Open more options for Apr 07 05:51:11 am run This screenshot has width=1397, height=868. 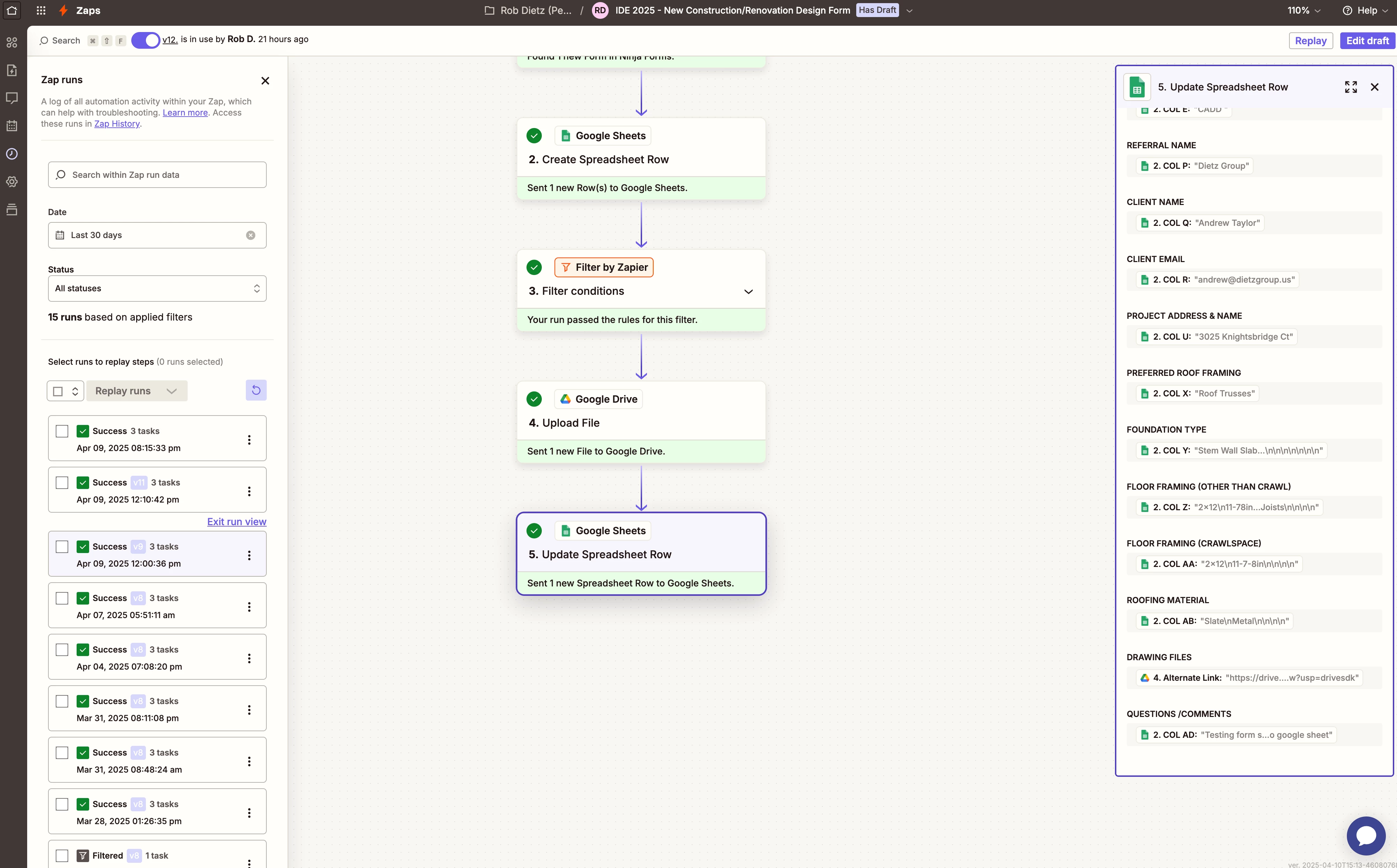click(x=249, y=607)
